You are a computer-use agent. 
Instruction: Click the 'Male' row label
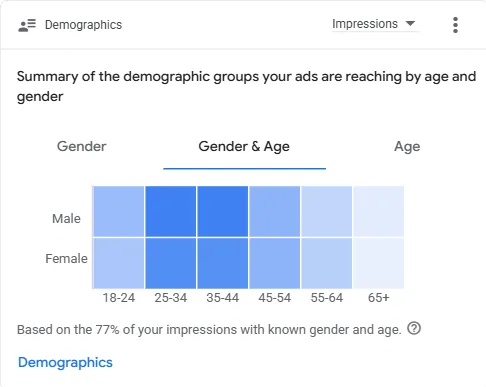66,219
